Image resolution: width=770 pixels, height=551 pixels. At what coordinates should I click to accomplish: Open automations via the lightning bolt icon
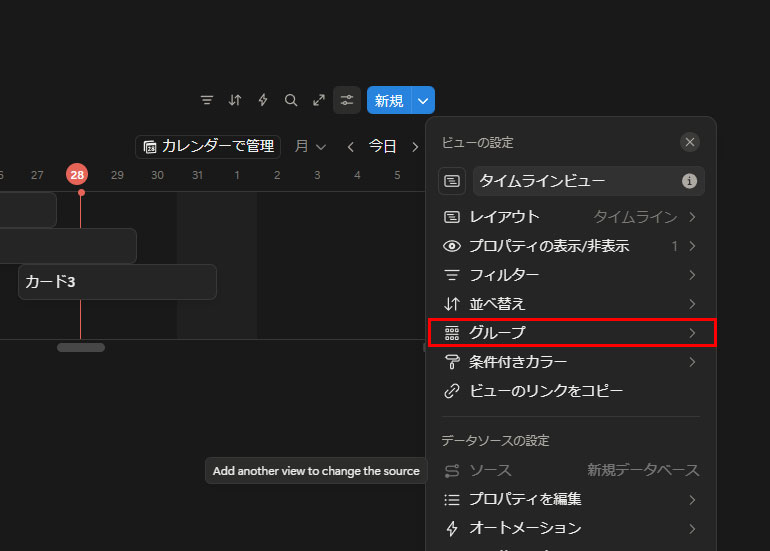pyautogui.click(x=263, y=100)
